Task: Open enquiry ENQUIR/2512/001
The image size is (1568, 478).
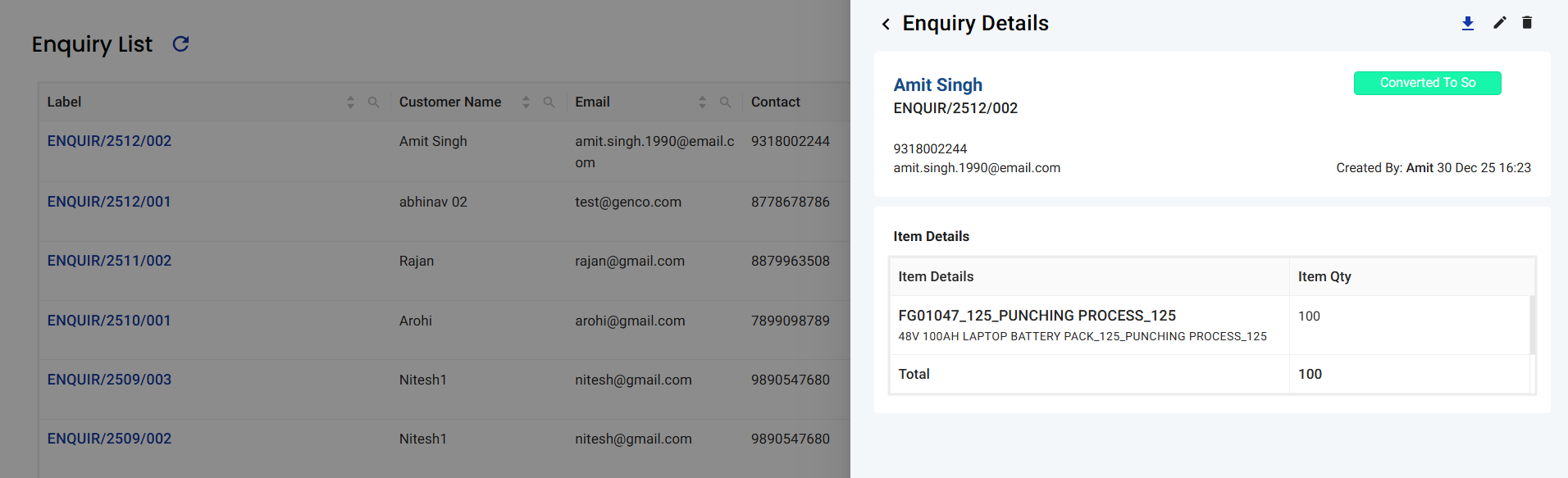Action: (x=109, y=202)
